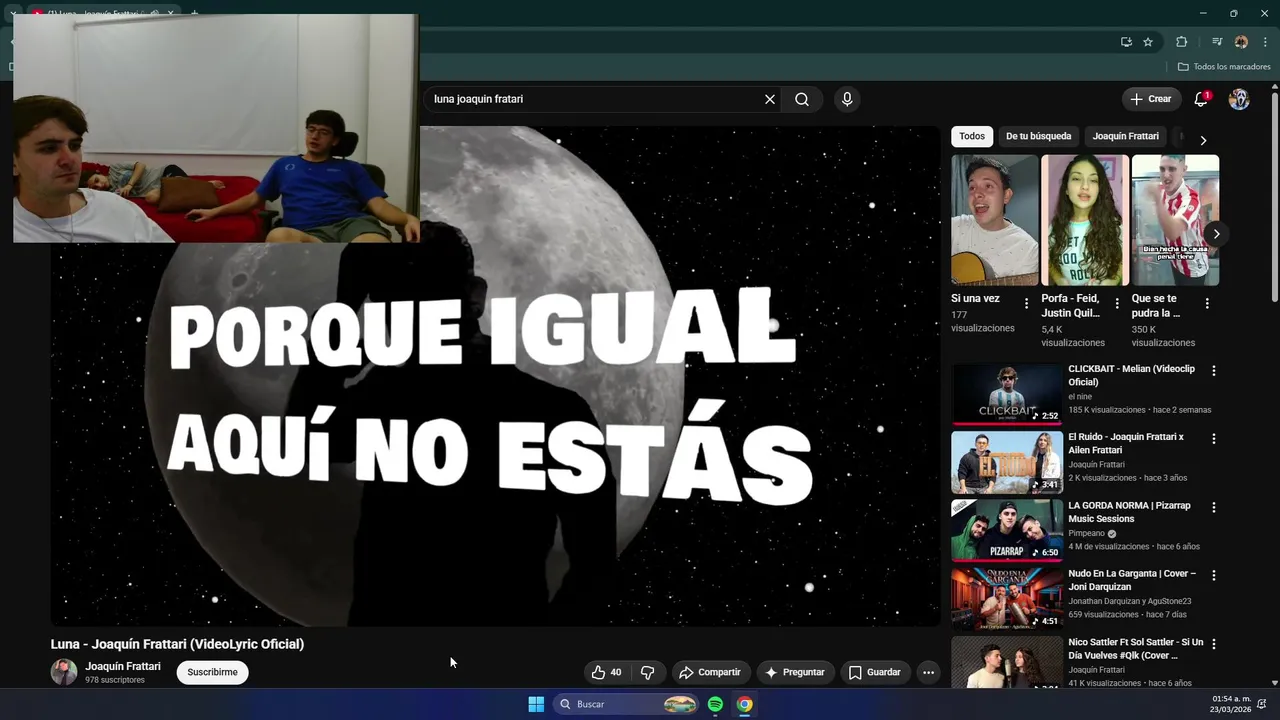Open the YouTube account avatar menu

click(x=1239, y=99)
